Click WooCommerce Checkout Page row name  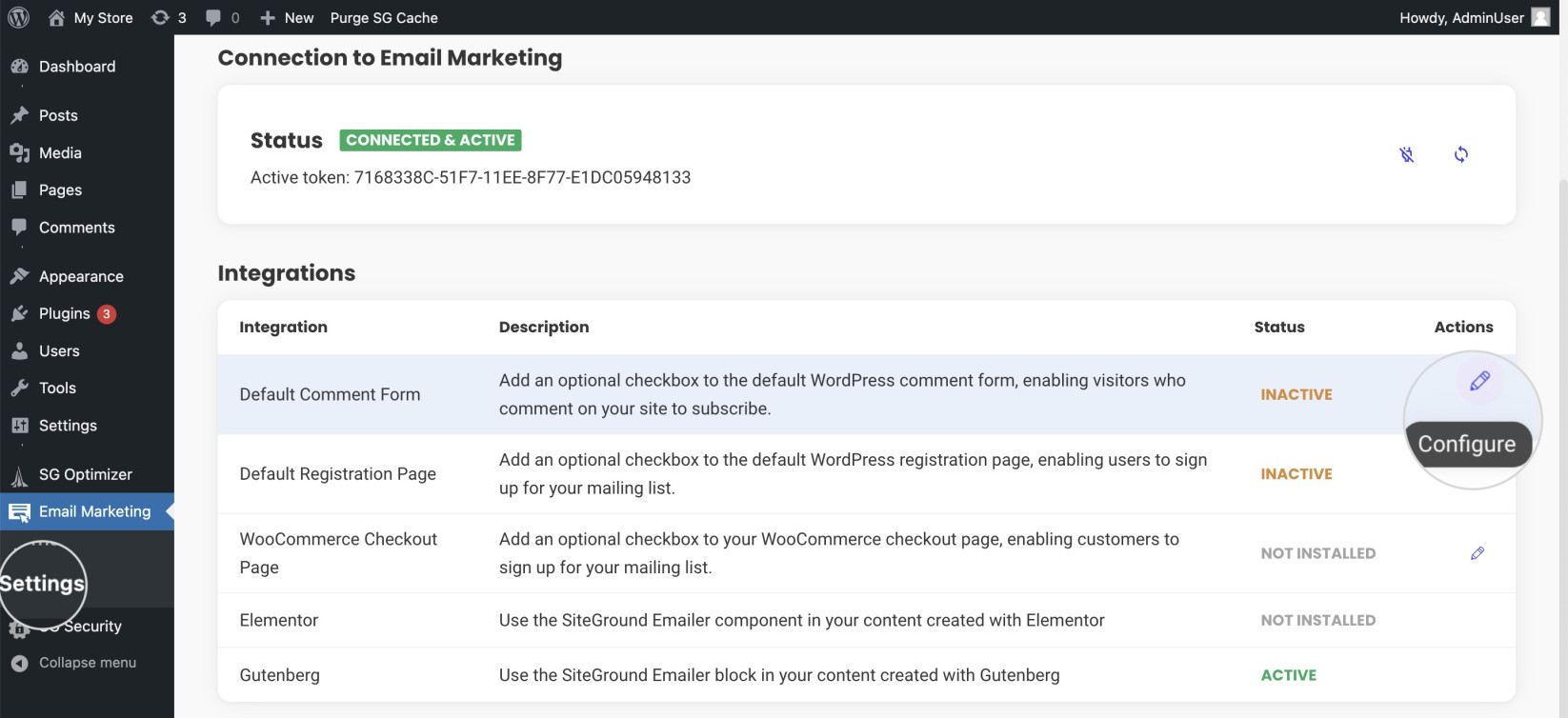338,553
